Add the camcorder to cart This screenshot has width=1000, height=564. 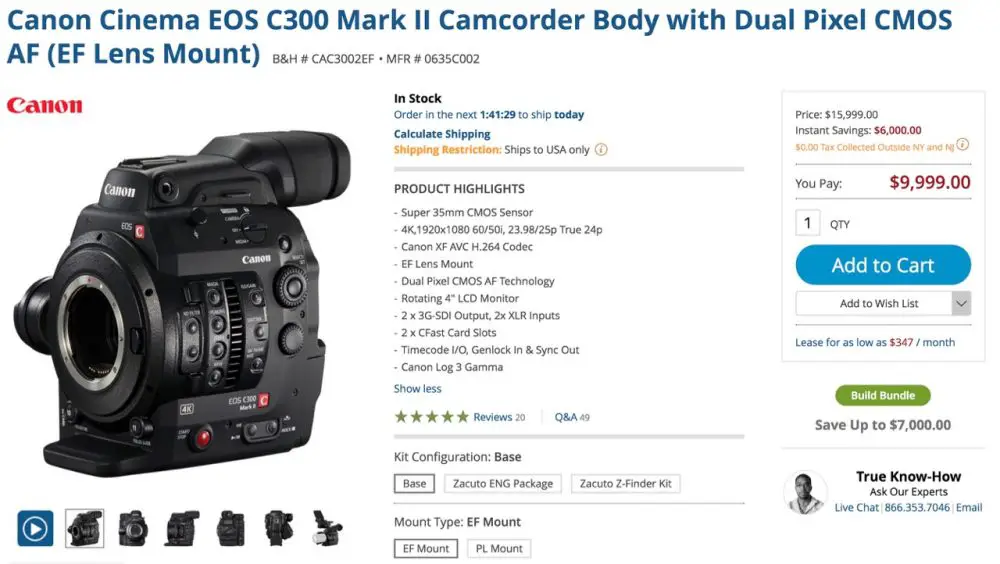click(x=883, y=265)
